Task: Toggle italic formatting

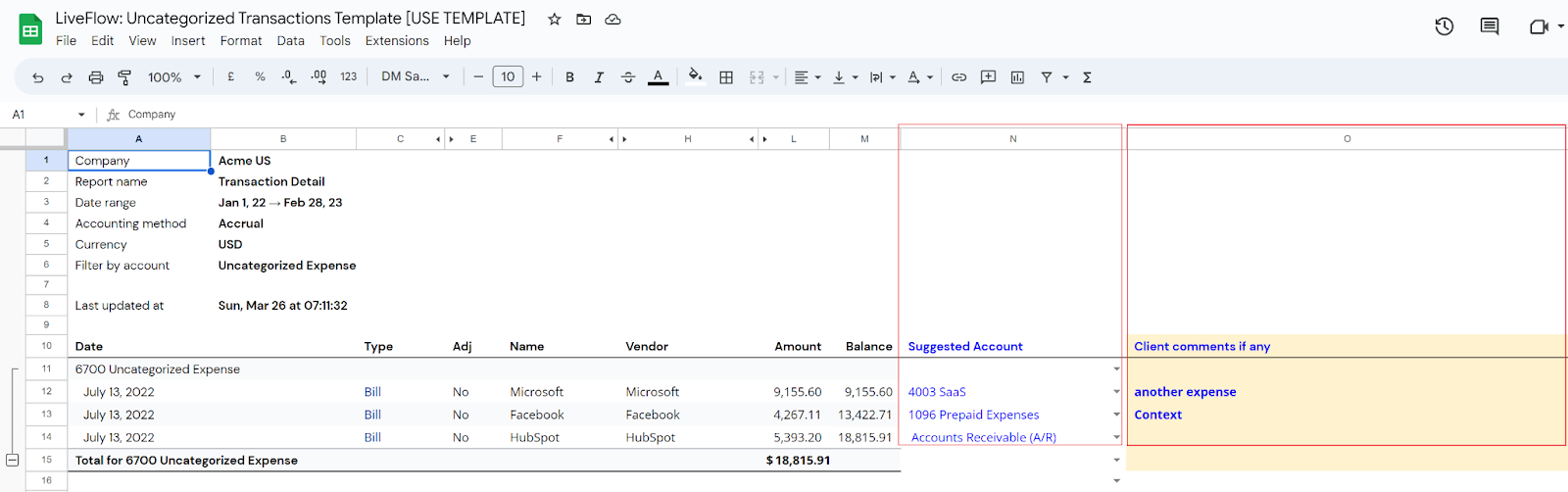Action: 599,77
